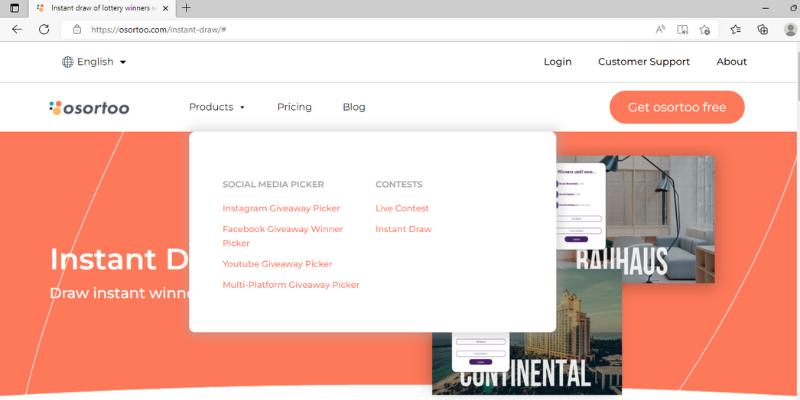
Task: Open the English language dropdown
Action: coord(95,62)
